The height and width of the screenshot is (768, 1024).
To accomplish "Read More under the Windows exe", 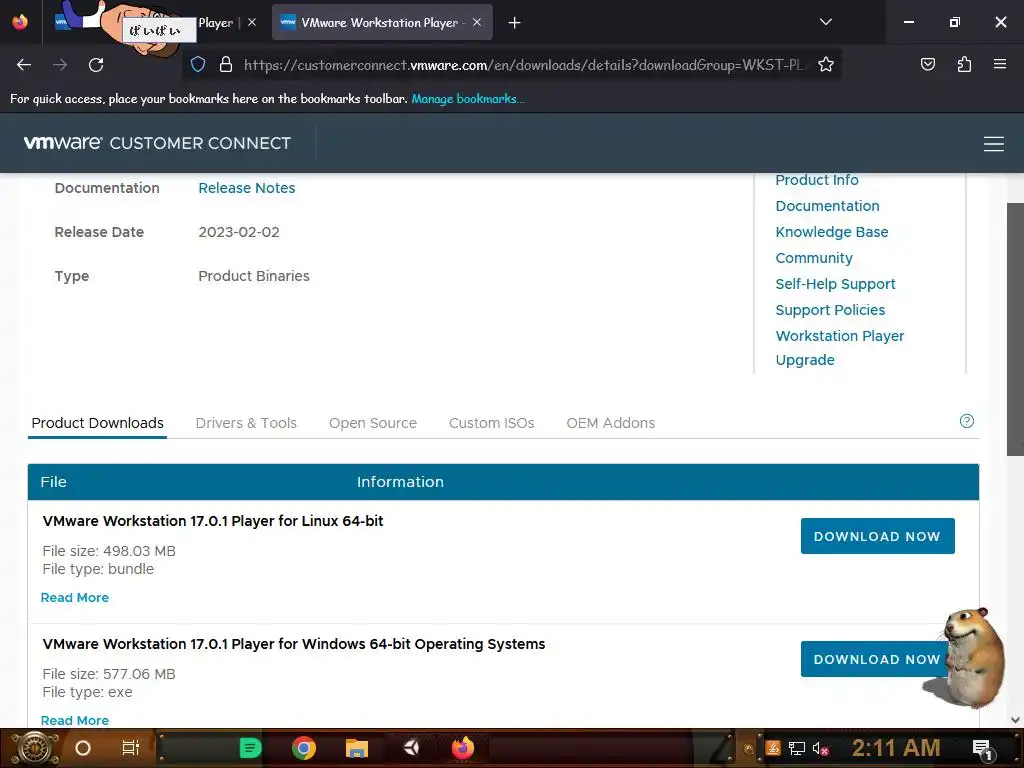I will [74, 720].
